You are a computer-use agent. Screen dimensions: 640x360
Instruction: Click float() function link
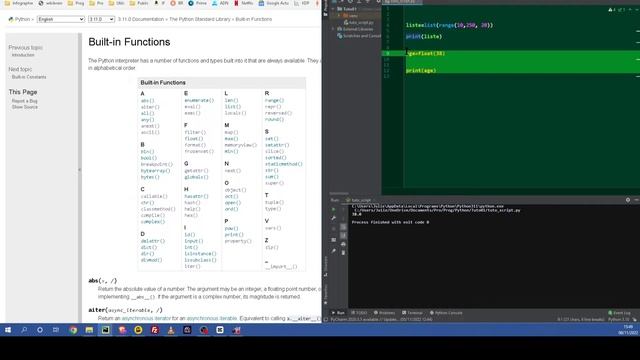(x=193, y=139)
